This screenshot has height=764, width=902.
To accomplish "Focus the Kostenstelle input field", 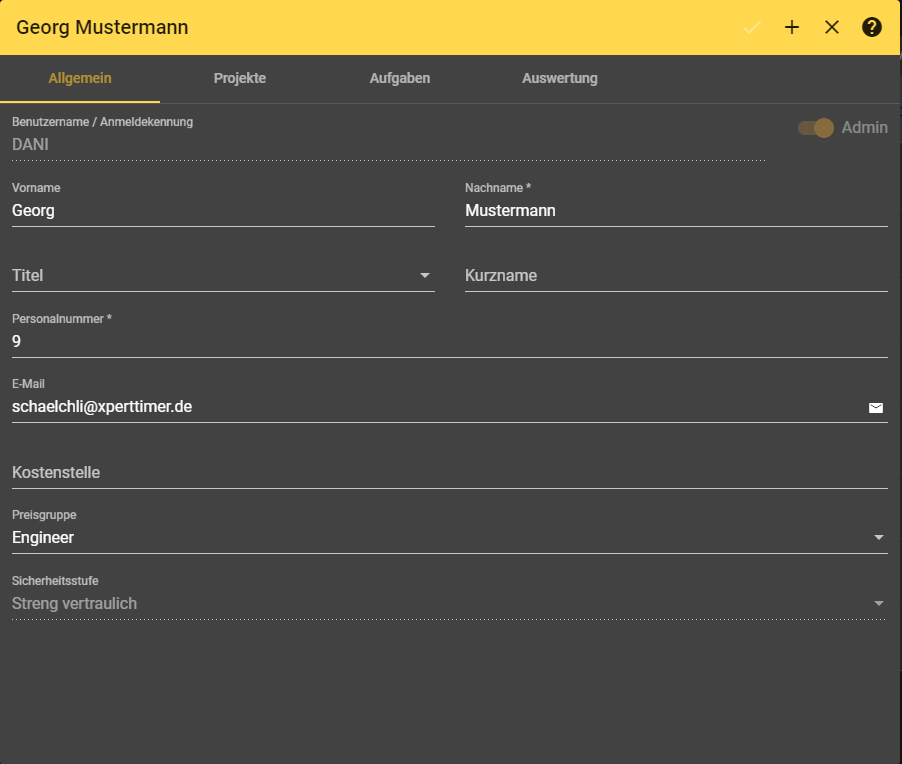I will pyautogui.click(x=448, y=472).
